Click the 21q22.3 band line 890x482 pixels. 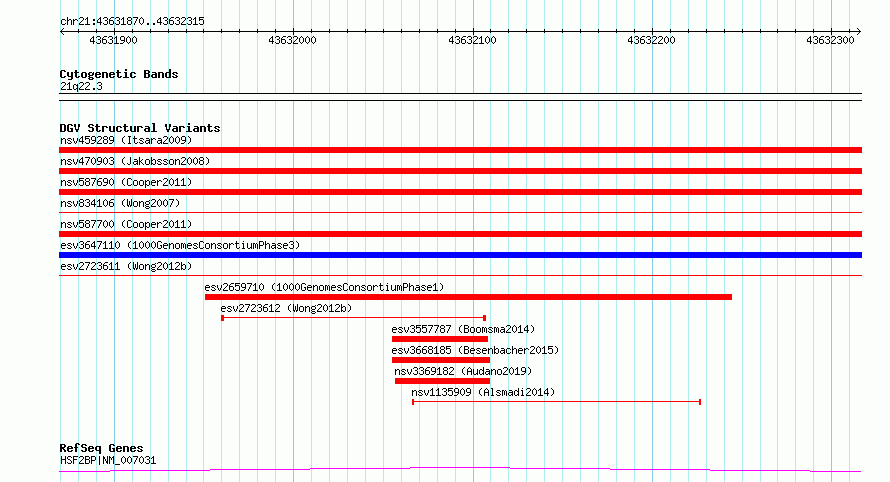[460, 97]
